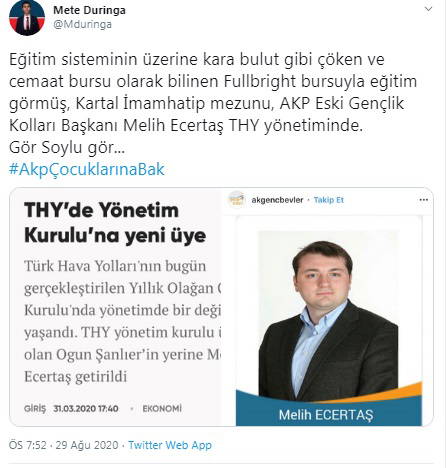The image size is (447, 468).
Task: Click the Gör Soylu gör line
Action: pyautogui.click(x=67, y=148)
